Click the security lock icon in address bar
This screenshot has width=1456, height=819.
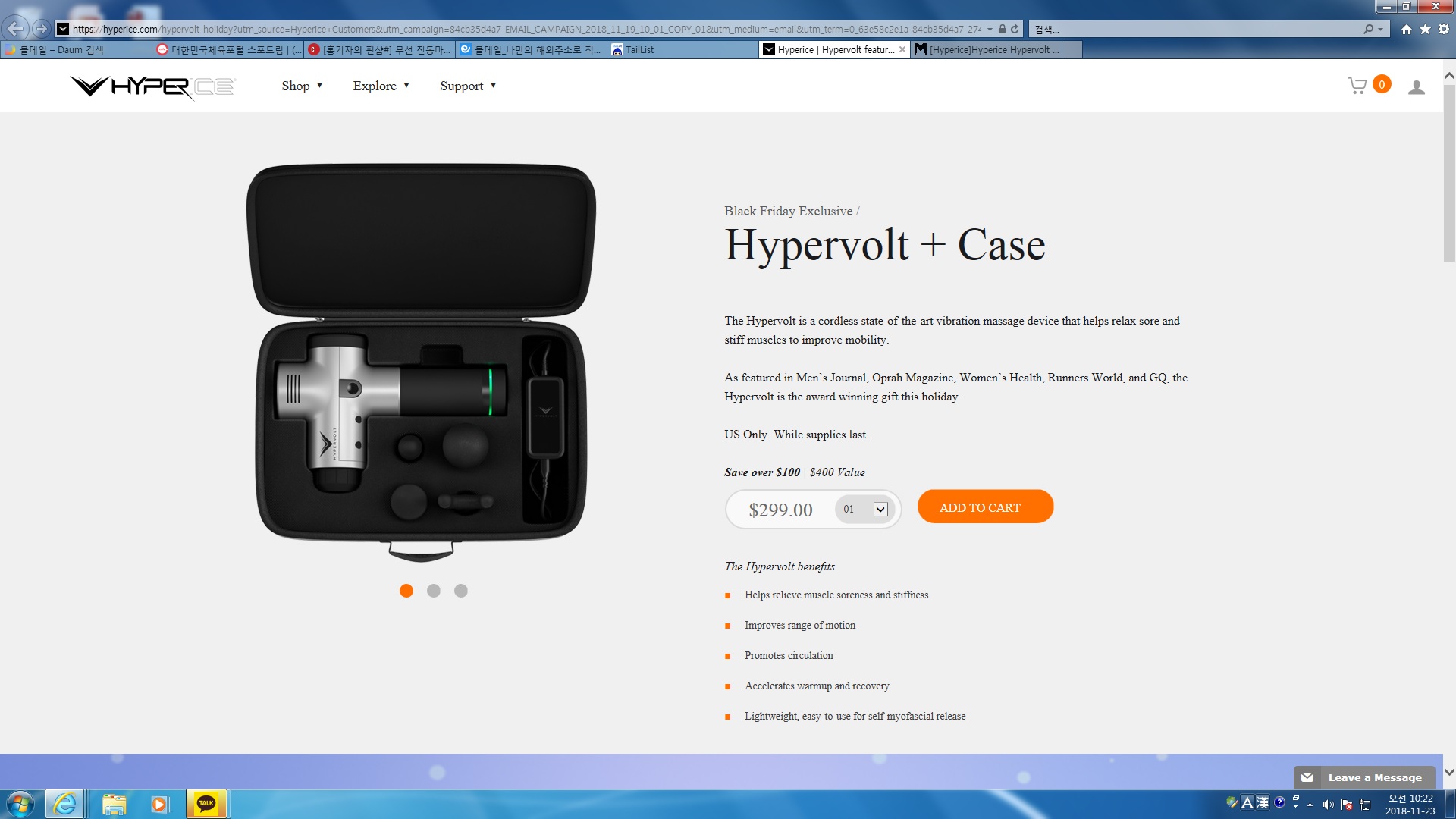coord(1002,29)
